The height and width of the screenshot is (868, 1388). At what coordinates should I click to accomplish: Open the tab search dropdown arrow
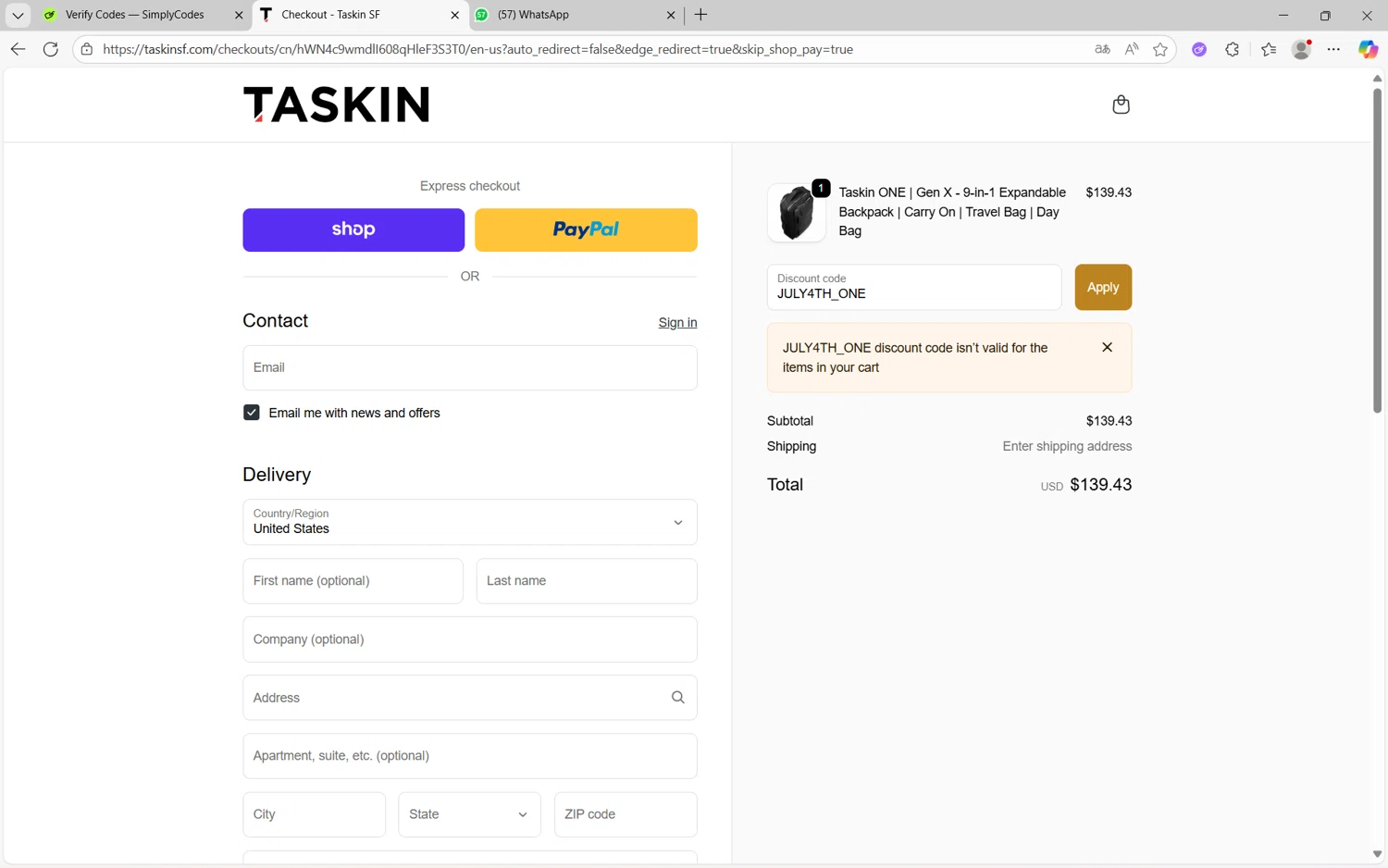click(x=18, y=15)
